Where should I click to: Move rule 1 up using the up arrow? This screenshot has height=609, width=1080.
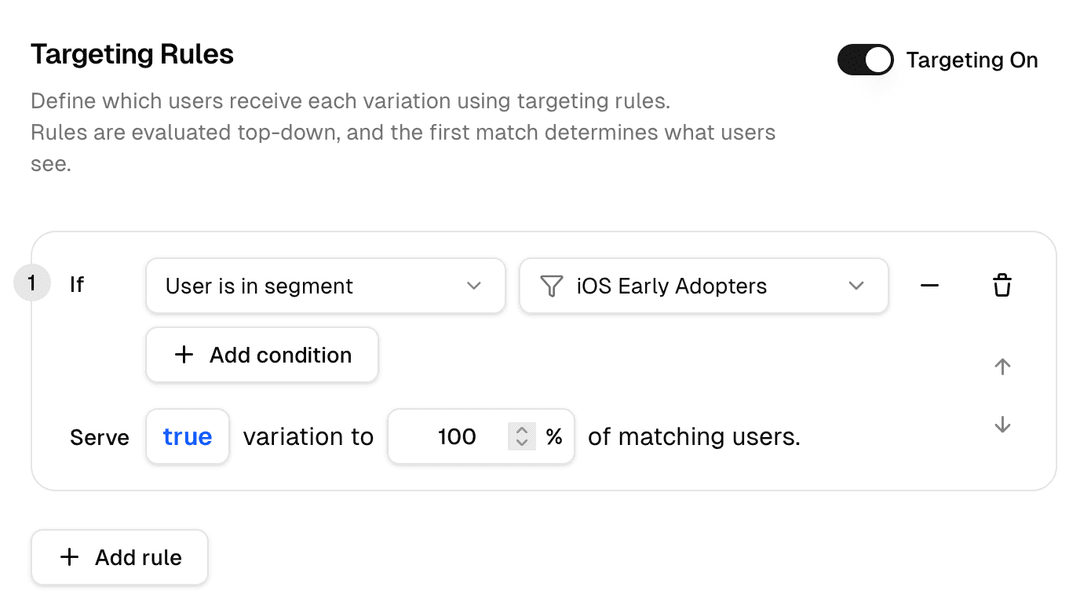point(1002,367)
